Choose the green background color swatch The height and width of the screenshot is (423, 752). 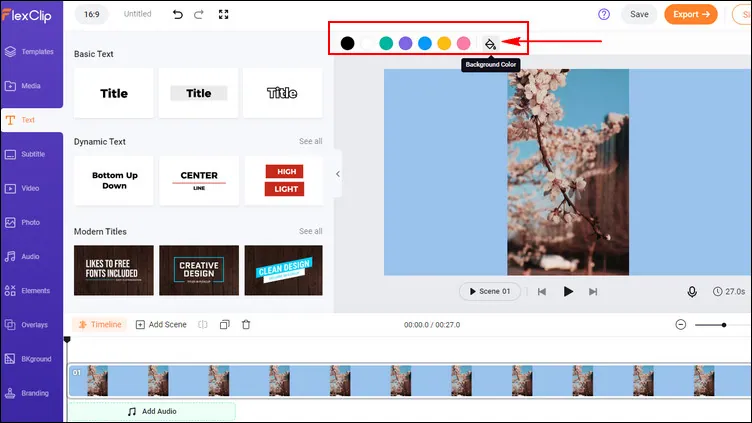pos(386,43)
